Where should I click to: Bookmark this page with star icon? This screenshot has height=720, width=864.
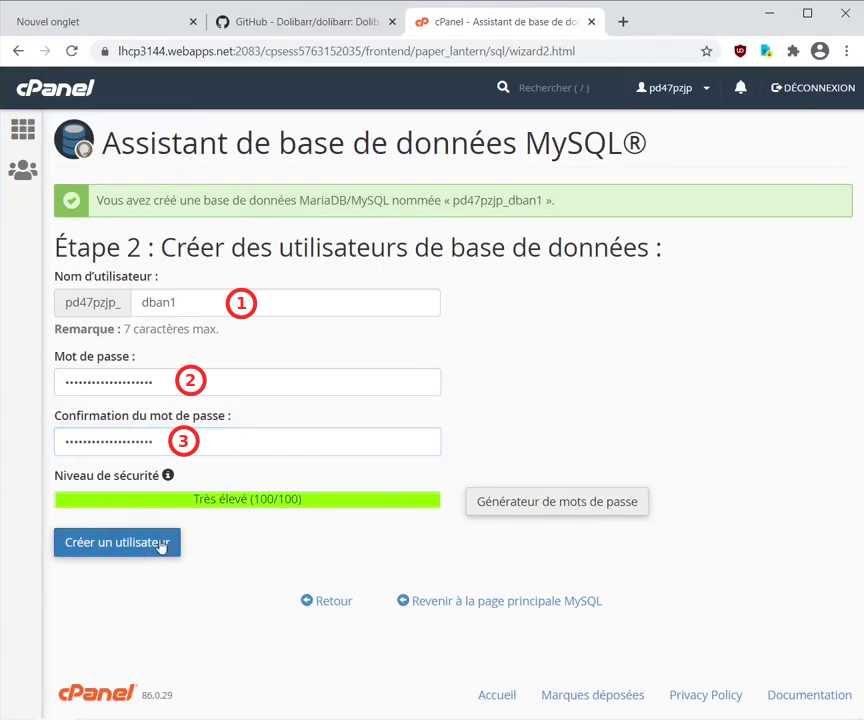[x=706, y=51]
